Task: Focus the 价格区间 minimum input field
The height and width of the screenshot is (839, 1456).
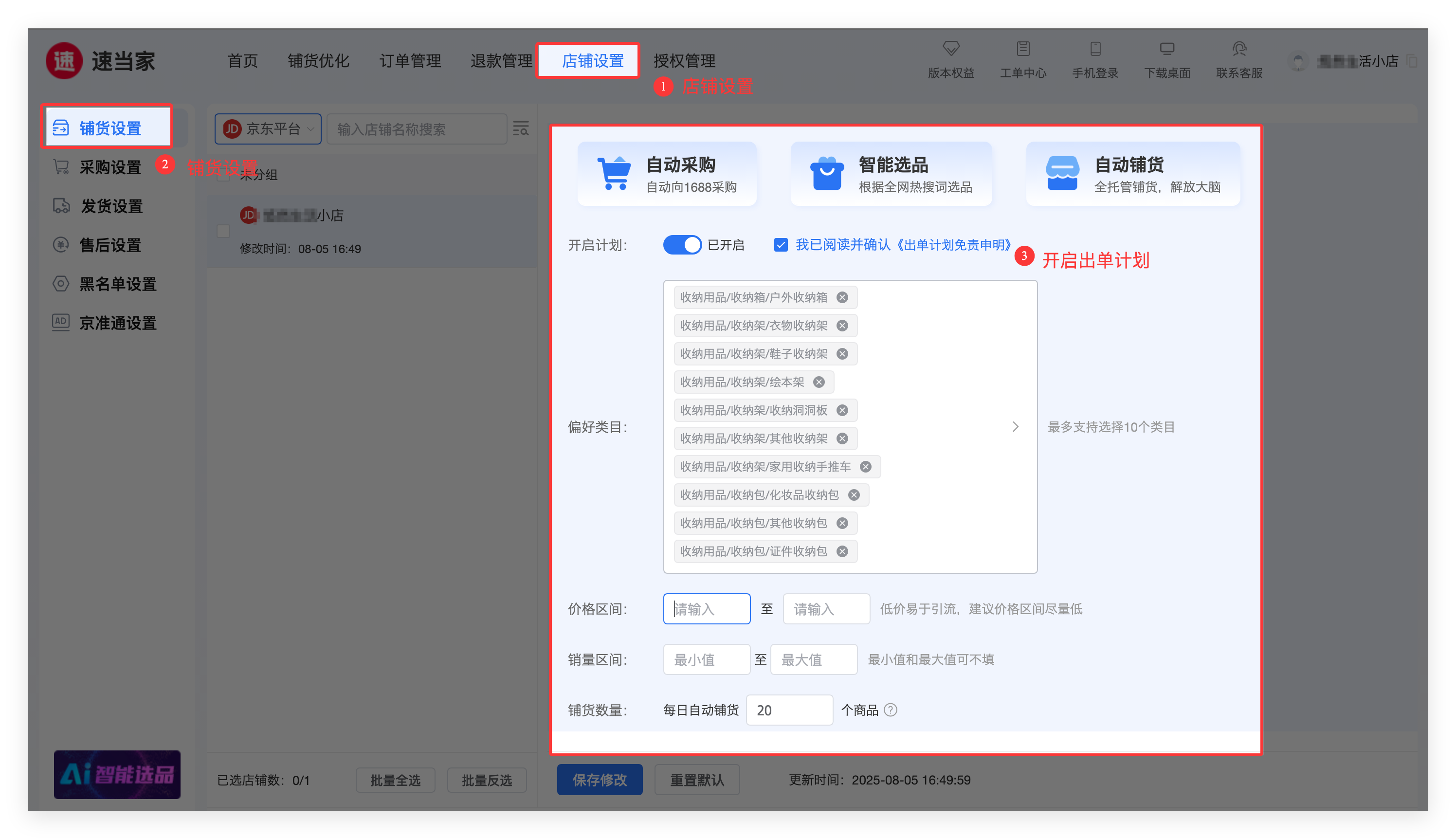Action: (707, 608)
